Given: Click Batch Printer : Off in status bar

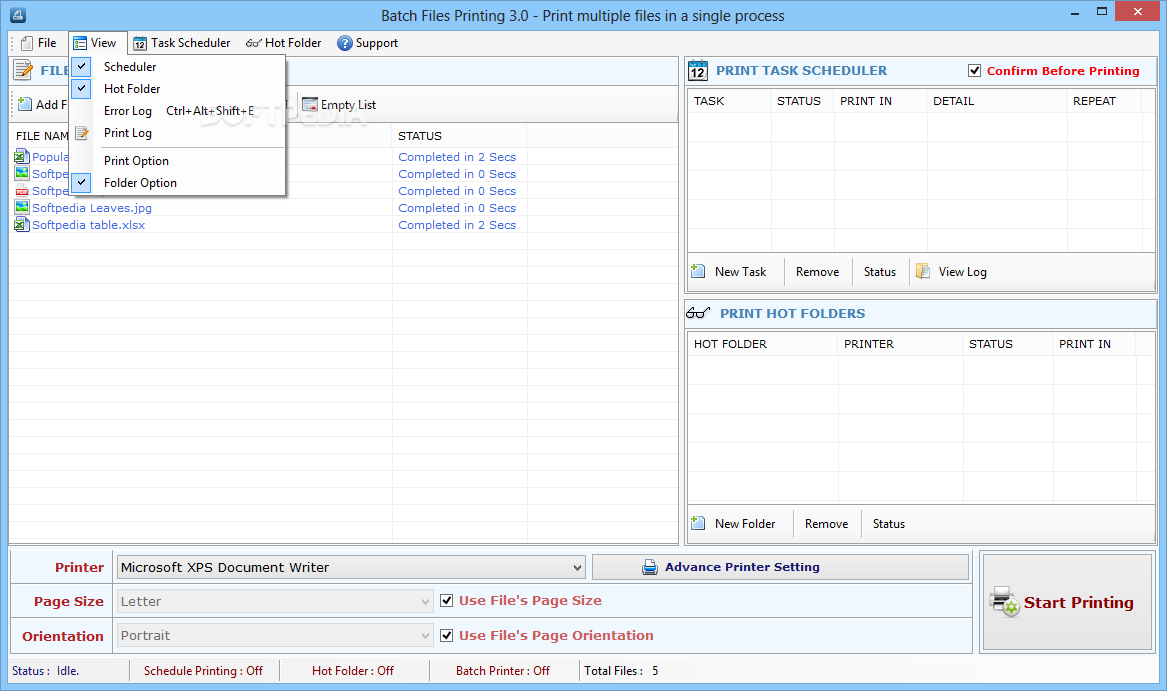Looking at the screenshot, I should click(x=503, y=671).
